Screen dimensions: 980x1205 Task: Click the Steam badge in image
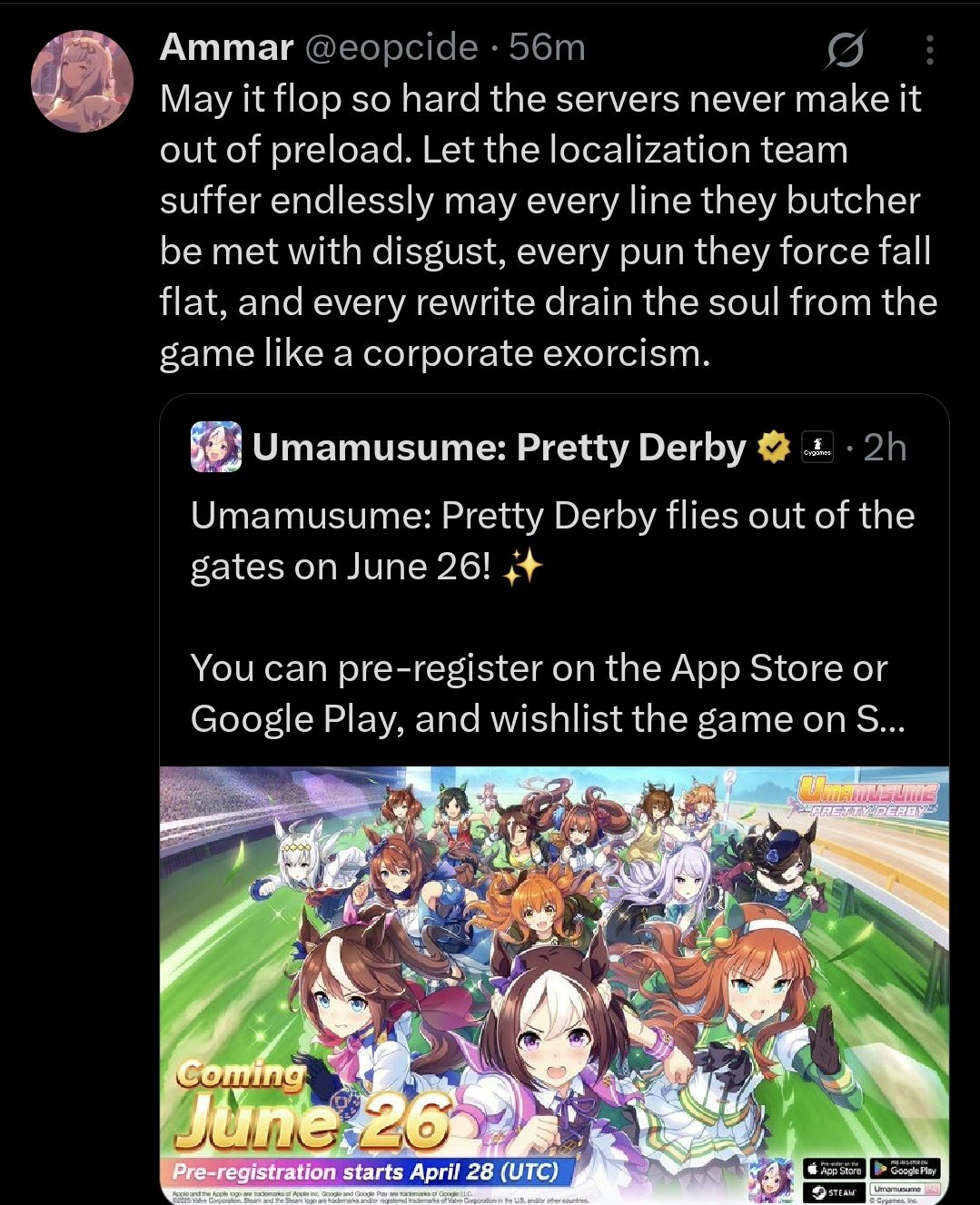point(835,1191)
